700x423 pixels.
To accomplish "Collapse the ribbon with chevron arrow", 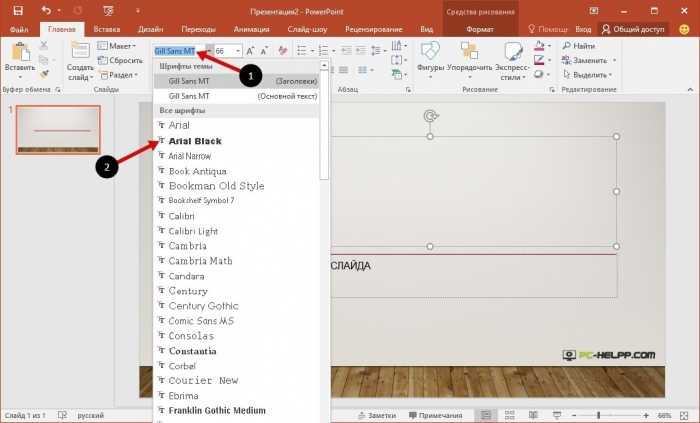I will pos(690,90).
